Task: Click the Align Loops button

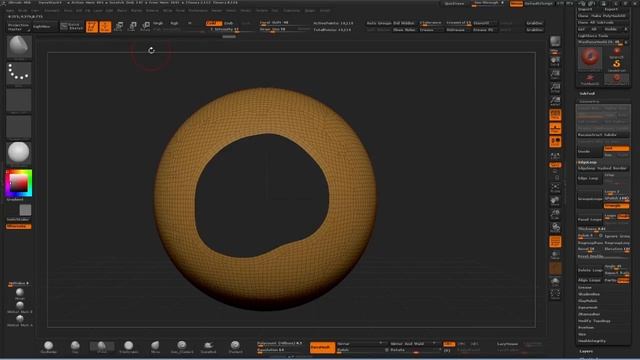Action: tap(589, 280)
